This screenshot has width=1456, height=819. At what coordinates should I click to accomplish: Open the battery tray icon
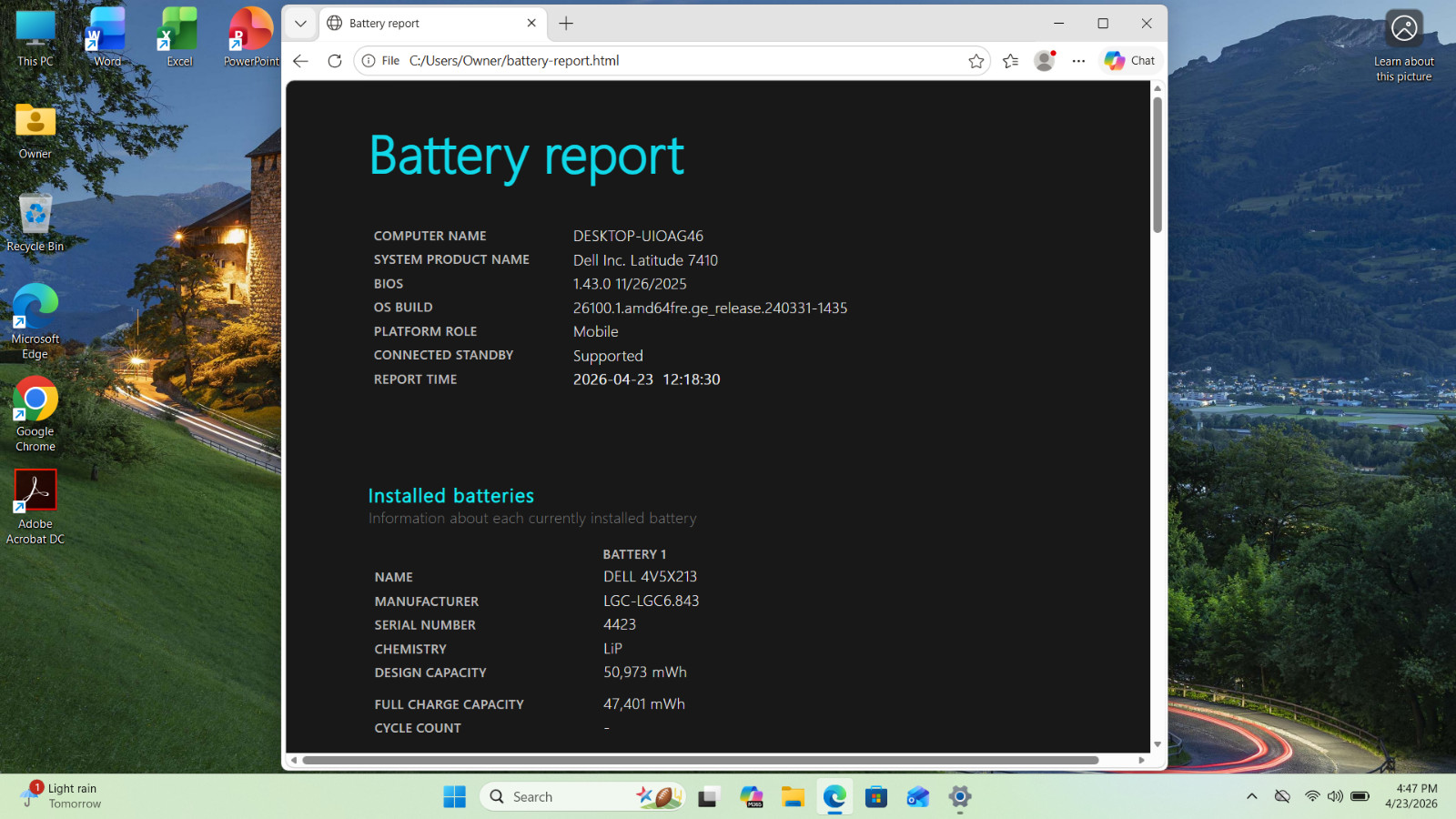click(1360, 796)
